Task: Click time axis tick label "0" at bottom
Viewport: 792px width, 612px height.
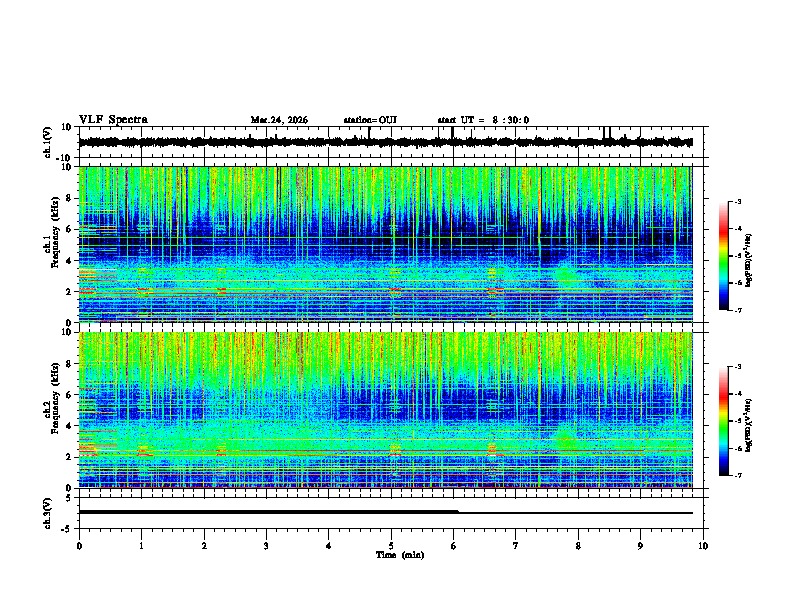Action: 79,546
